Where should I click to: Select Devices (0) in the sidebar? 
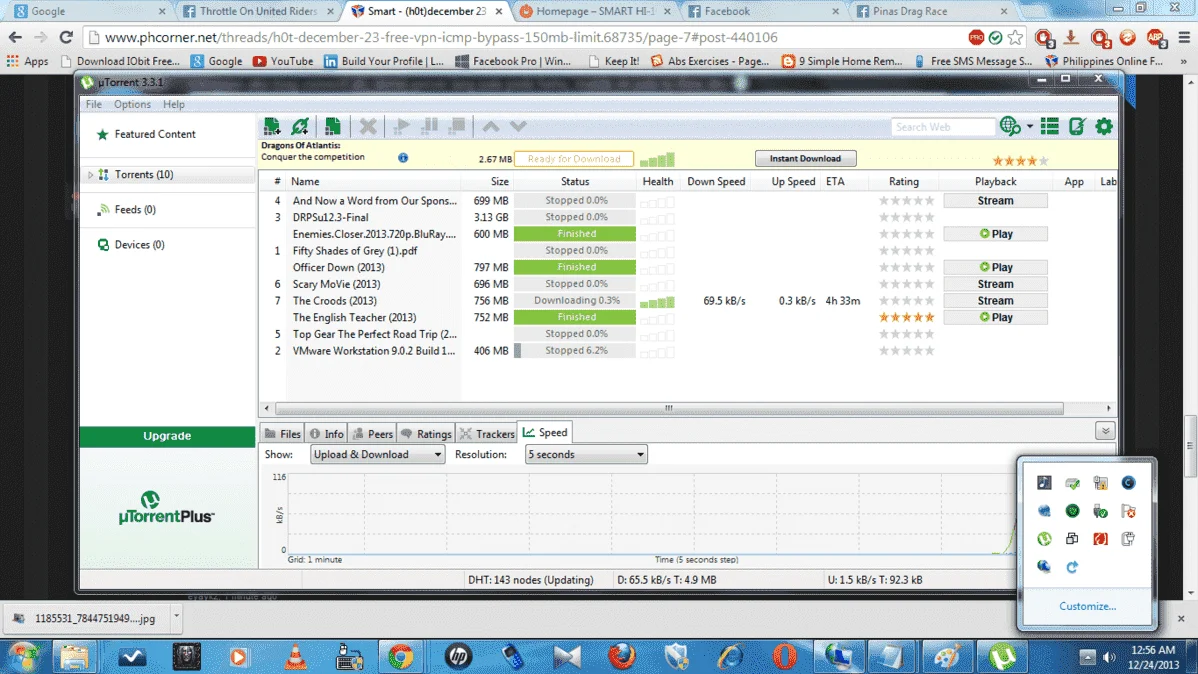click(139, 245)
